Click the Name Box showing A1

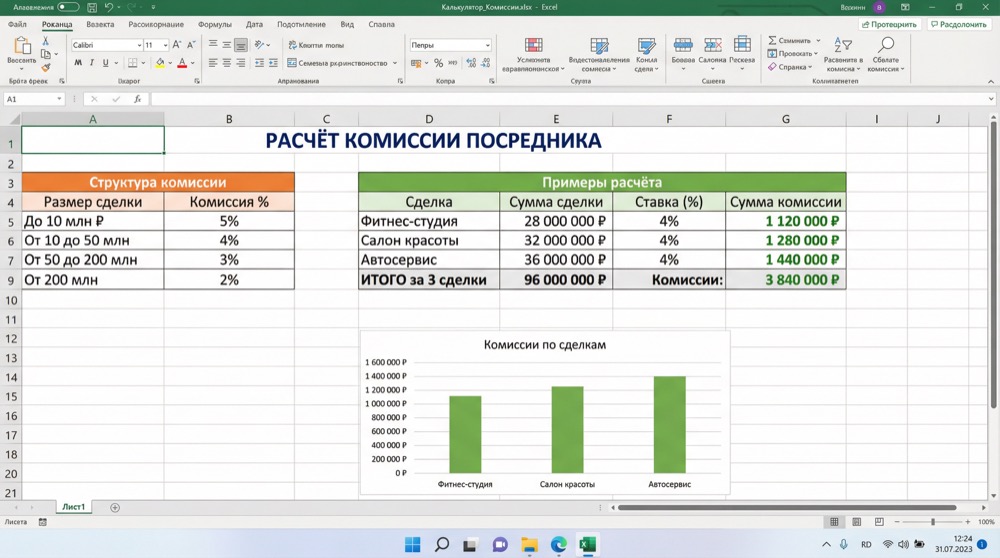click(x=30, y=99)
